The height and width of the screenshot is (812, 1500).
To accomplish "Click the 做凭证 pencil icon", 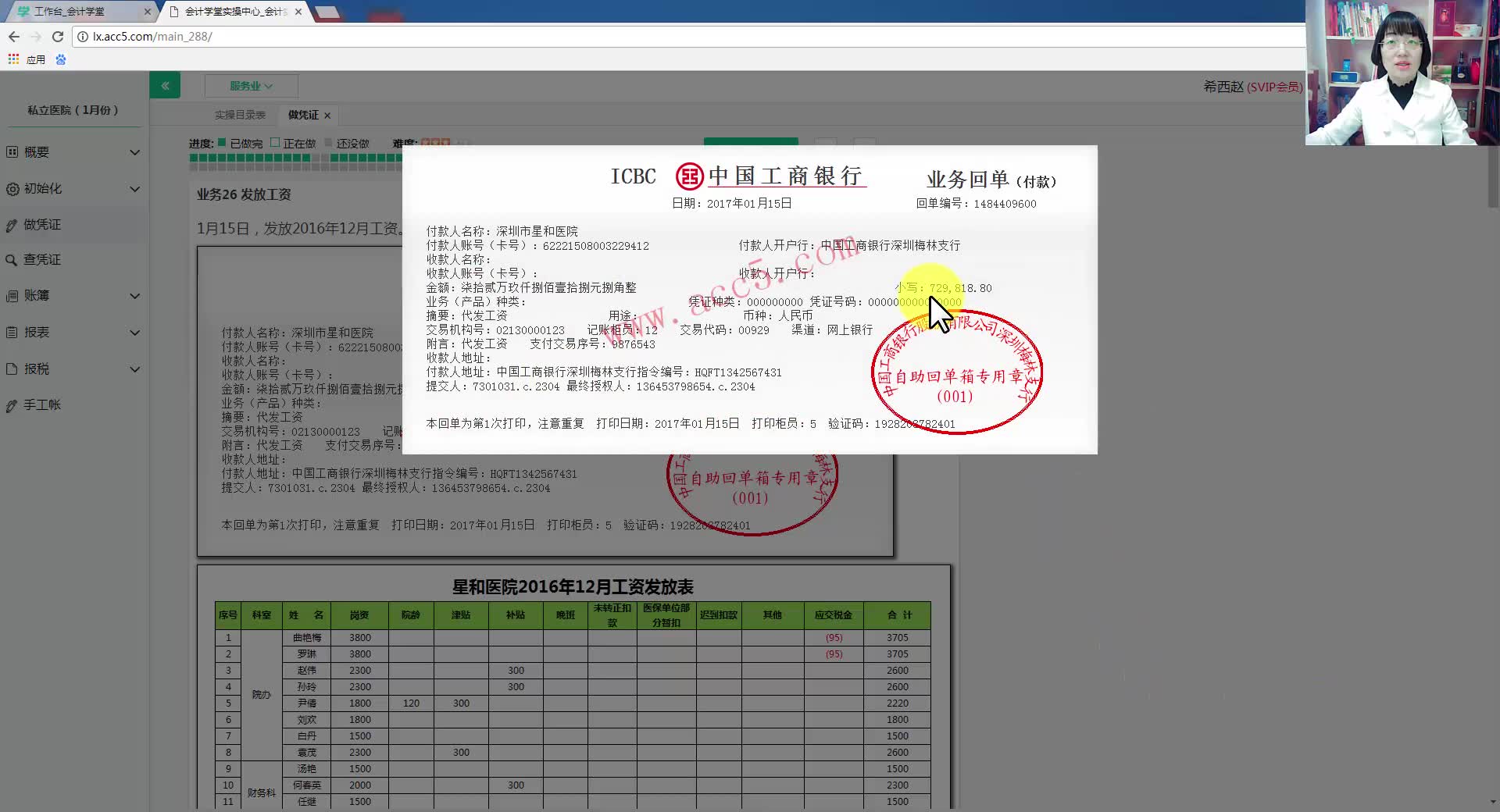I will (x=12, y=226).
